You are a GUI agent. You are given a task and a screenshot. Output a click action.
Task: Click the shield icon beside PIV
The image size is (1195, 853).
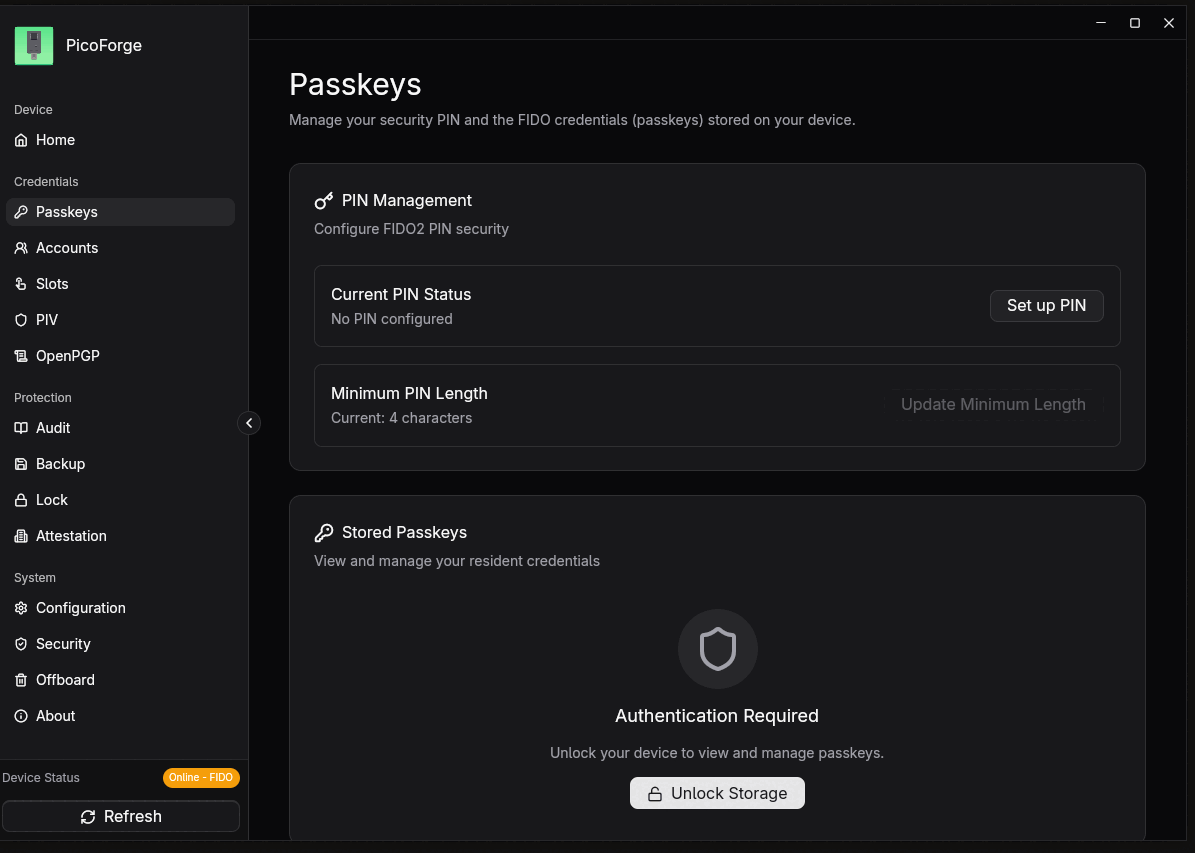tap(21, 320)
